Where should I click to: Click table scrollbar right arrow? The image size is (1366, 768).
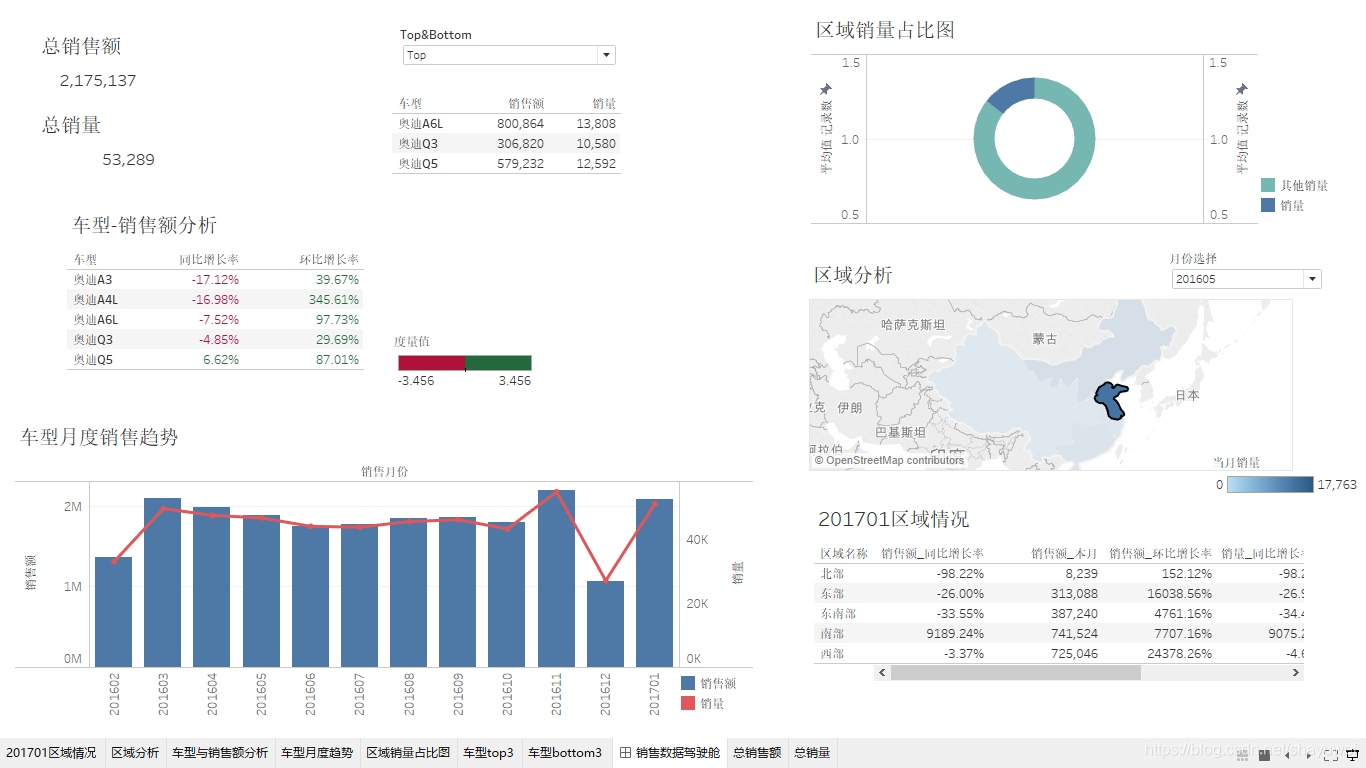tap(1296, 673)
